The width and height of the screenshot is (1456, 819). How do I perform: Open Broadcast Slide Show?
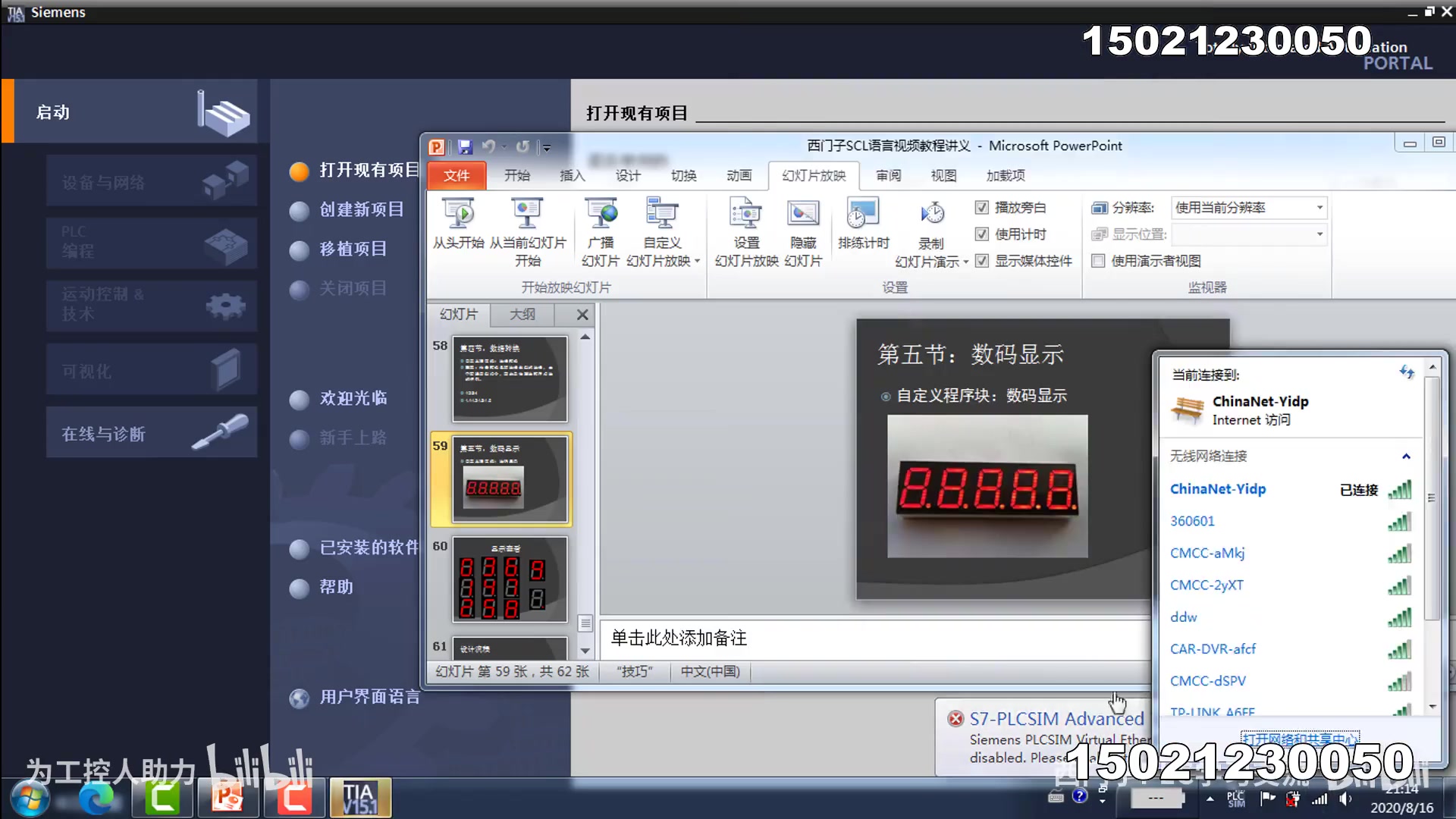tap(601, 231)
